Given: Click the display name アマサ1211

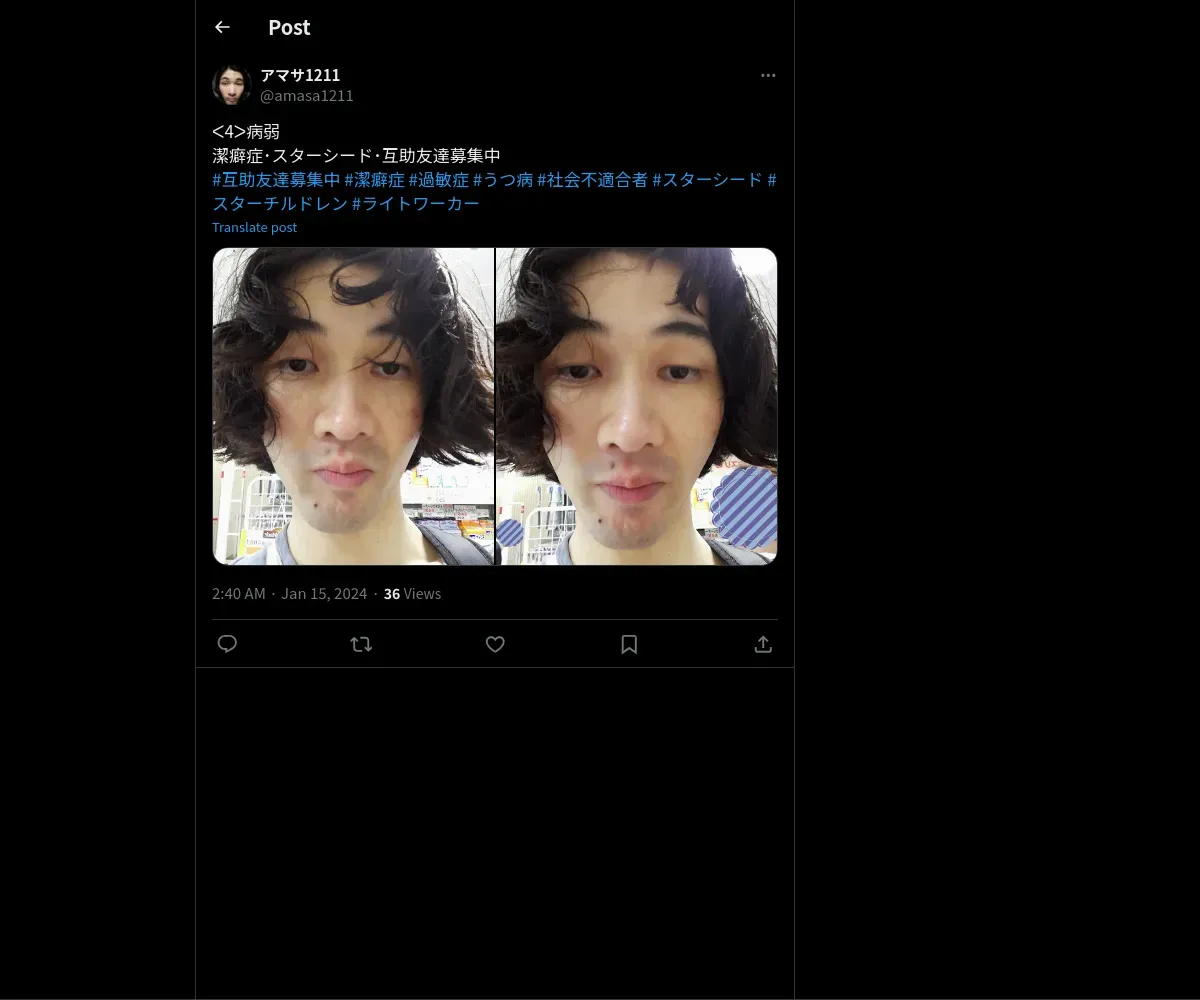Looking at the screenshot, I should tap(300, 75).
